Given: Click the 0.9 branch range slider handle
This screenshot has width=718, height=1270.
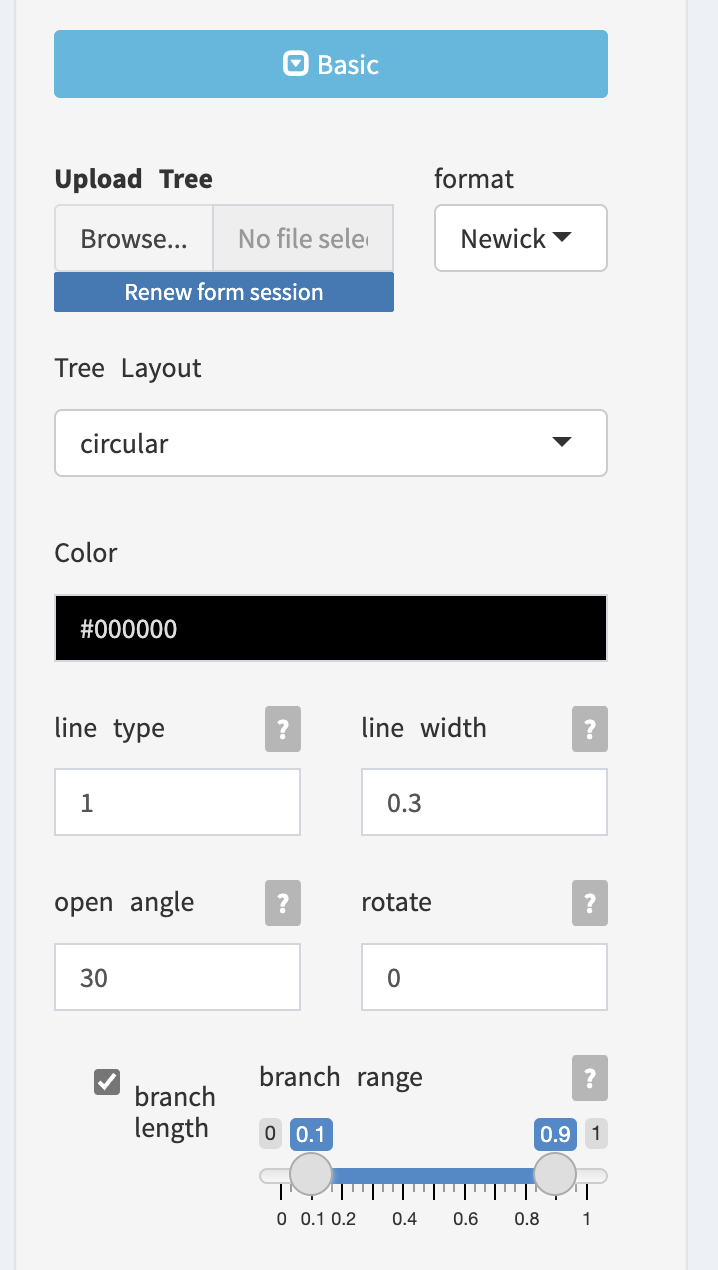Looking at the screenshot, I should click(555, 1174).
